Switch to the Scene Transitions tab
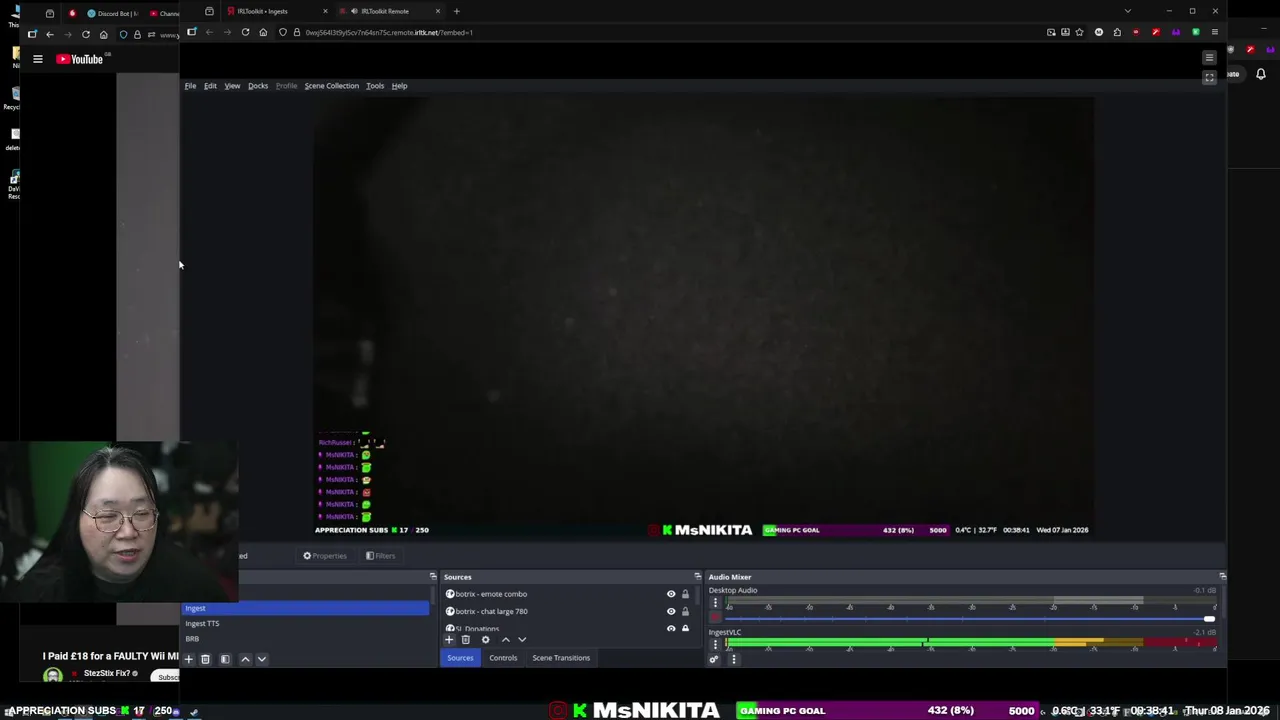The width and height of the screenshot is (1280, 720). coord(561,658)
